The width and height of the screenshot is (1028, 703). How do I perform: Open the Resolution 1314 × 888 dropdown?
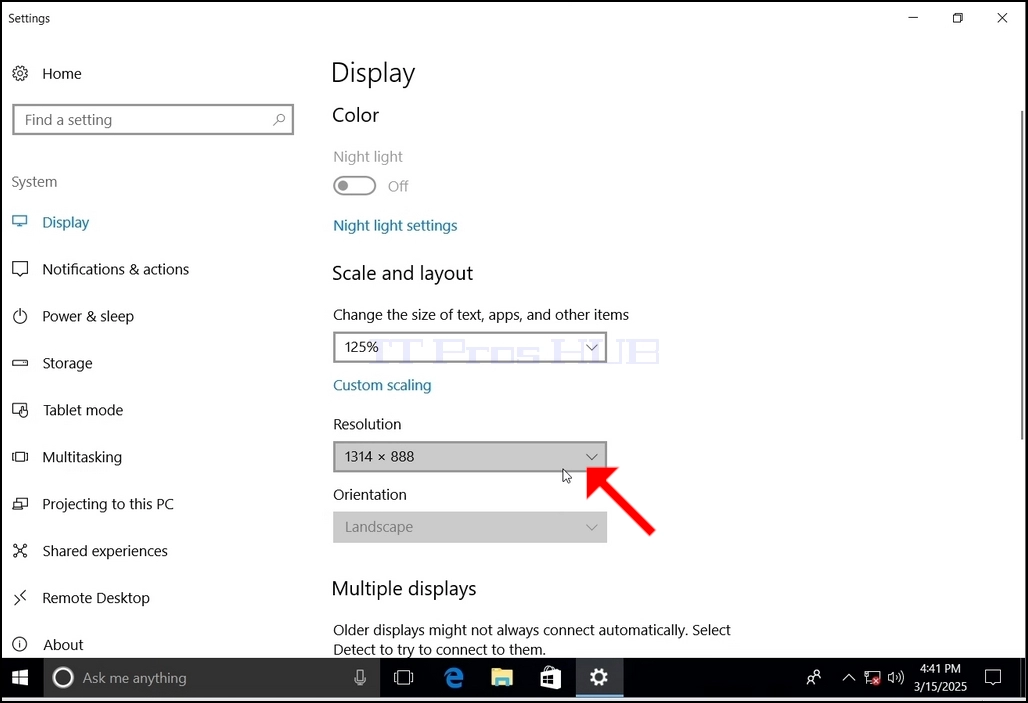tap(469, 456)
